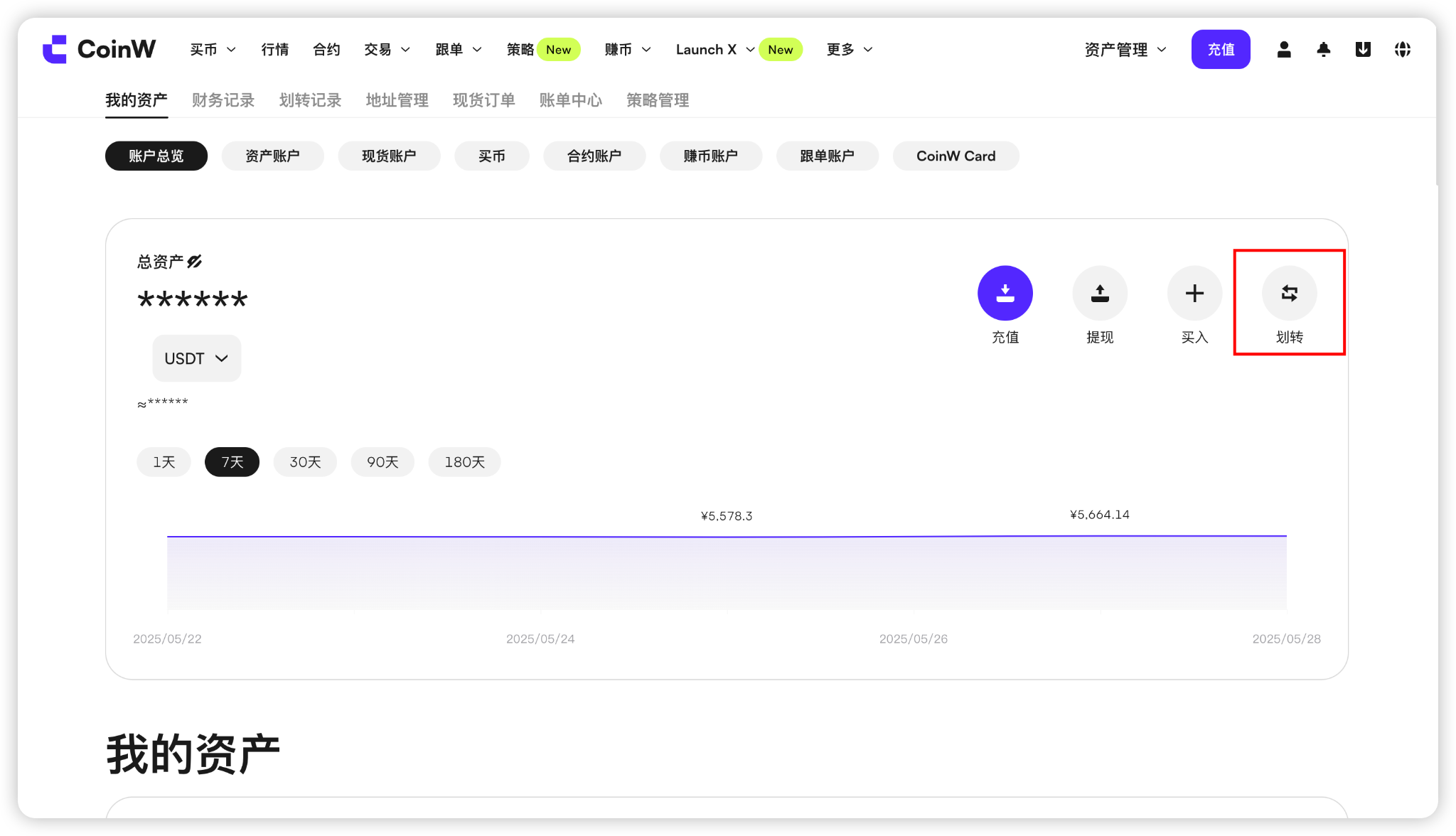The height and width of the screenshot is (836, 1456).
Task: Click the 2025/05/24 axis date
Action: tap(540, 639)
